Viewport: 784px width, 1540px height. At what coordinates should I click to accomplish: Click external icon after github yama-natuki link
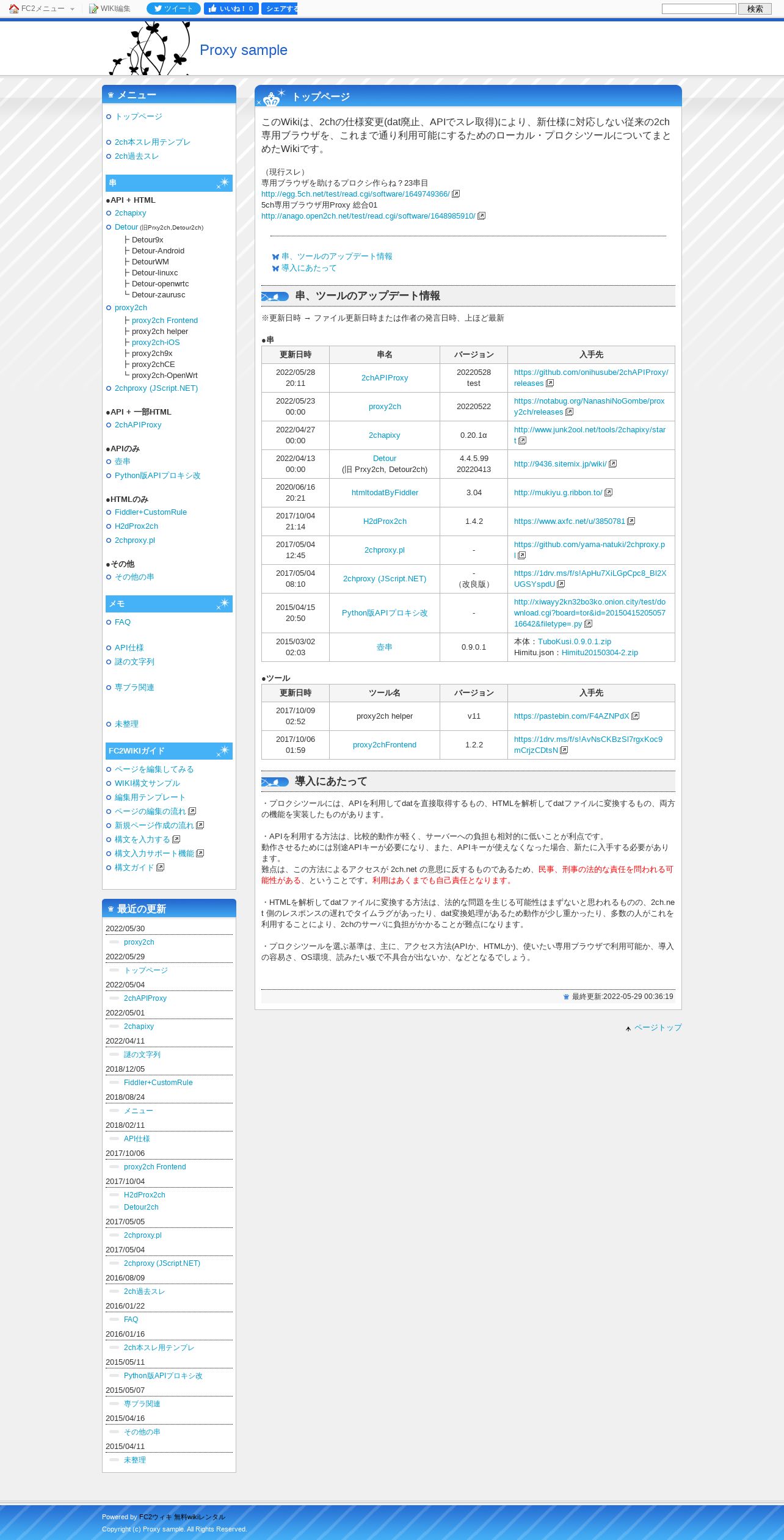[522, 556]
